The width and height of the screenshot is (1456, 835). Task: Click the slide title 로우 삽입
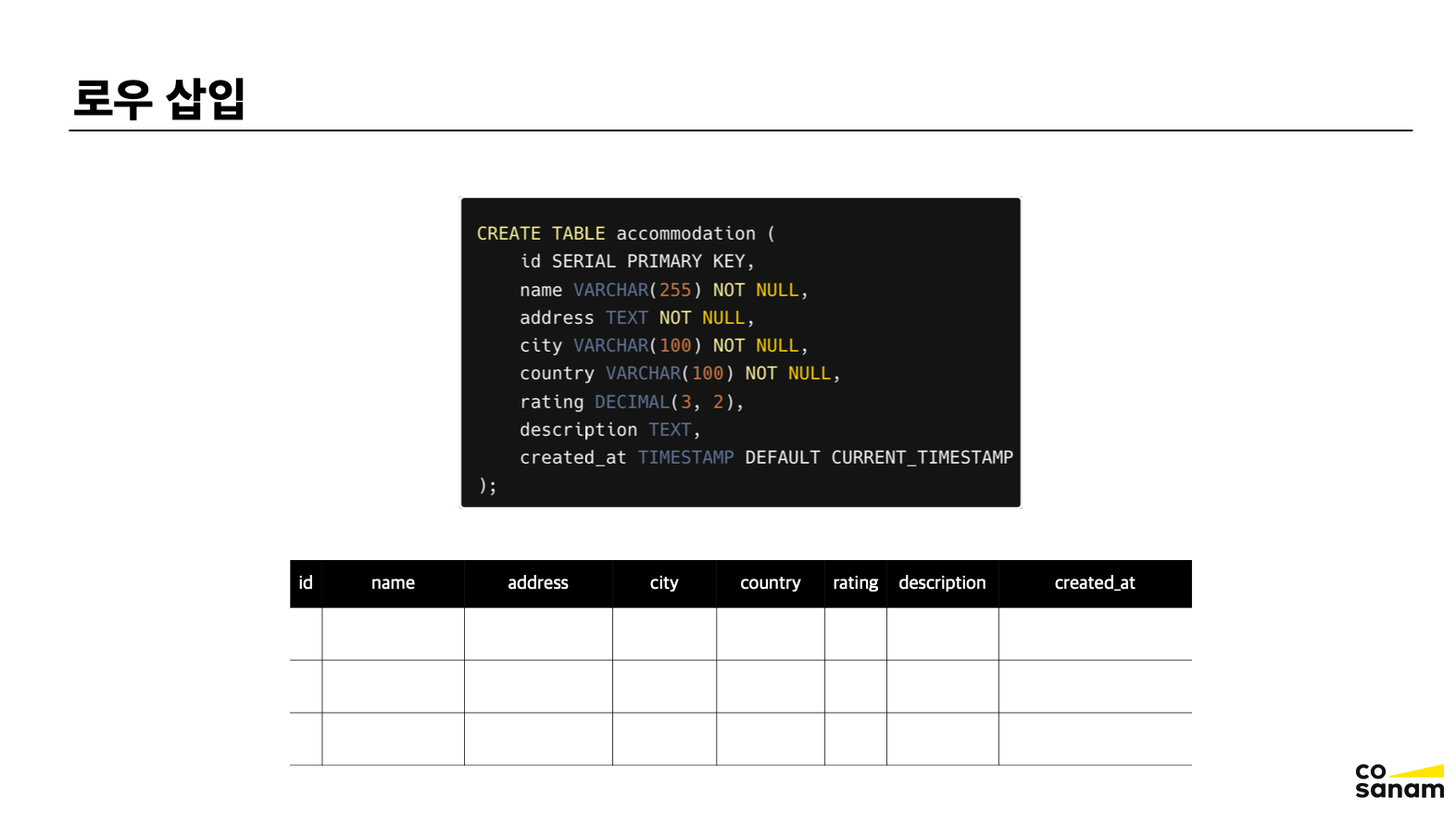pyautogui.click(x=158, y=98)
